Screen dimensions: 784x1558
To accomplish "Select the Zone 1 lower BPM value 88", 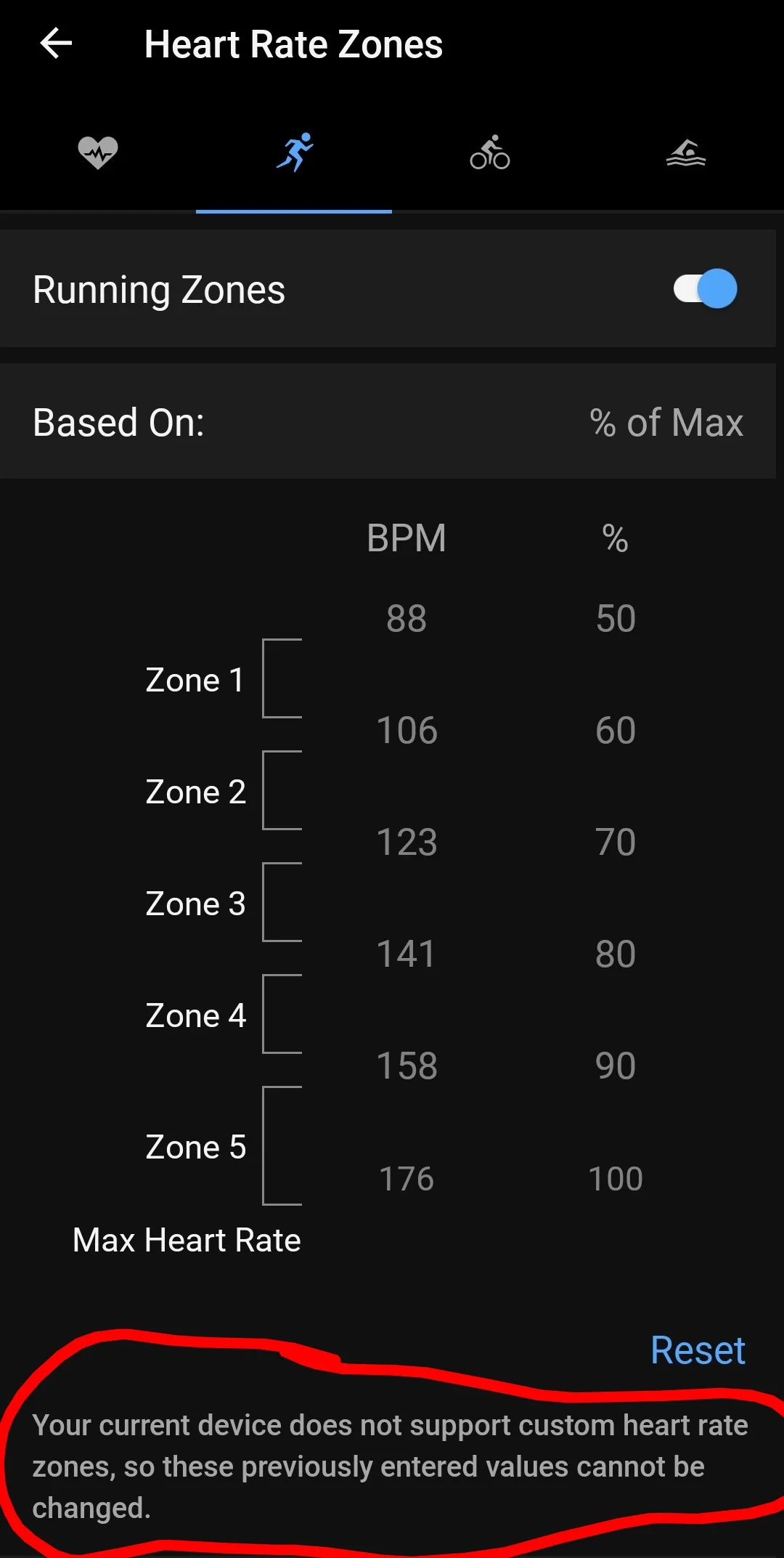I will (x=407, y=619).
